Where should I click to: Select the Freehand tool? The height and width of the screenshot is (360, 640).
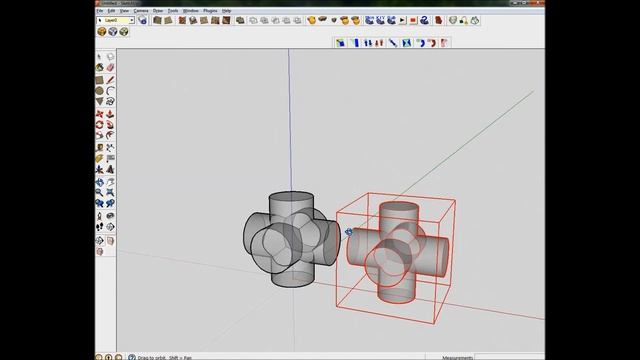[110, 101]
